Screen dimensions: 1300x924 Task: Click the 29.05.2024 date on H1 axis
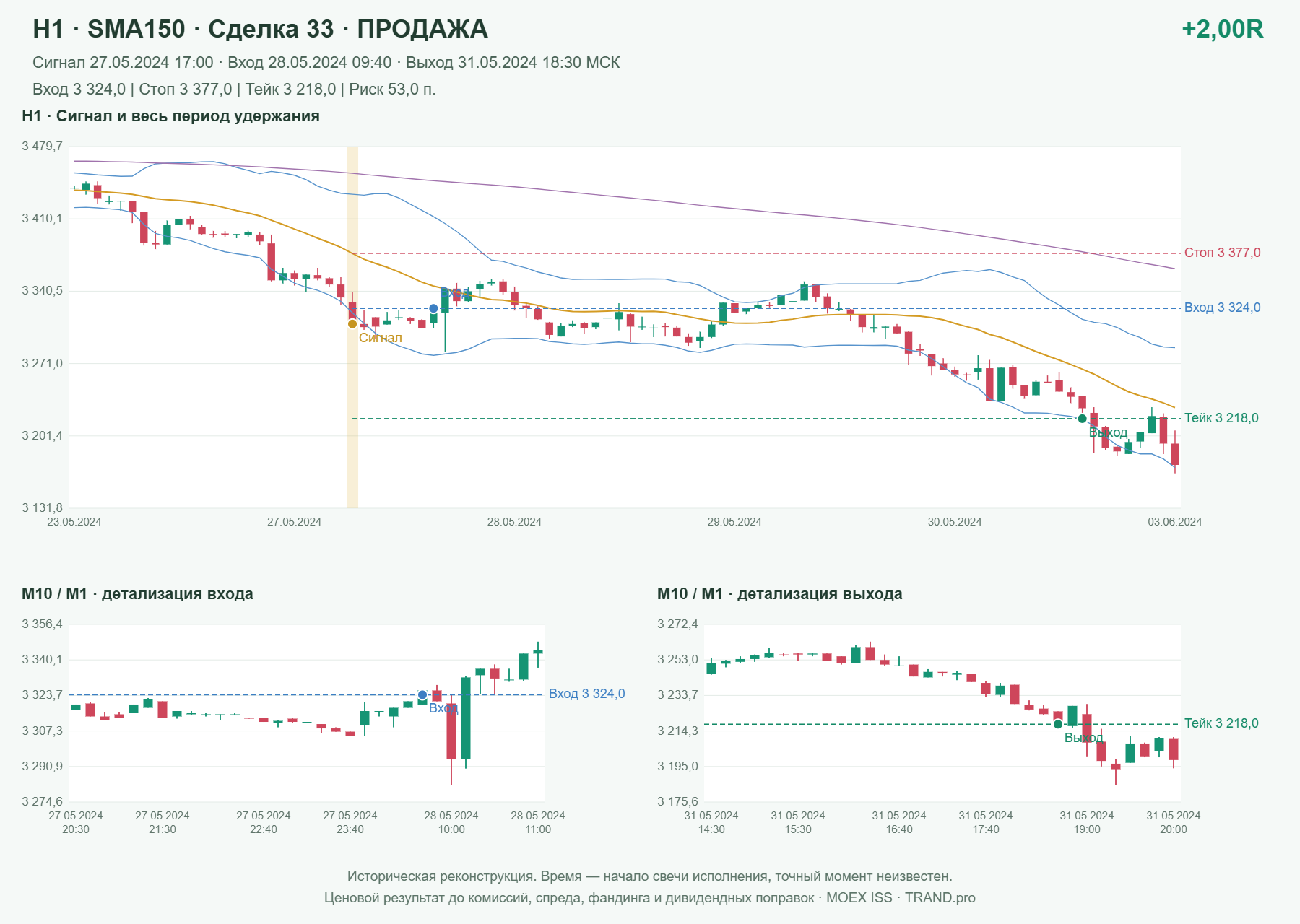pyautogui.click(x=734, y=522)
